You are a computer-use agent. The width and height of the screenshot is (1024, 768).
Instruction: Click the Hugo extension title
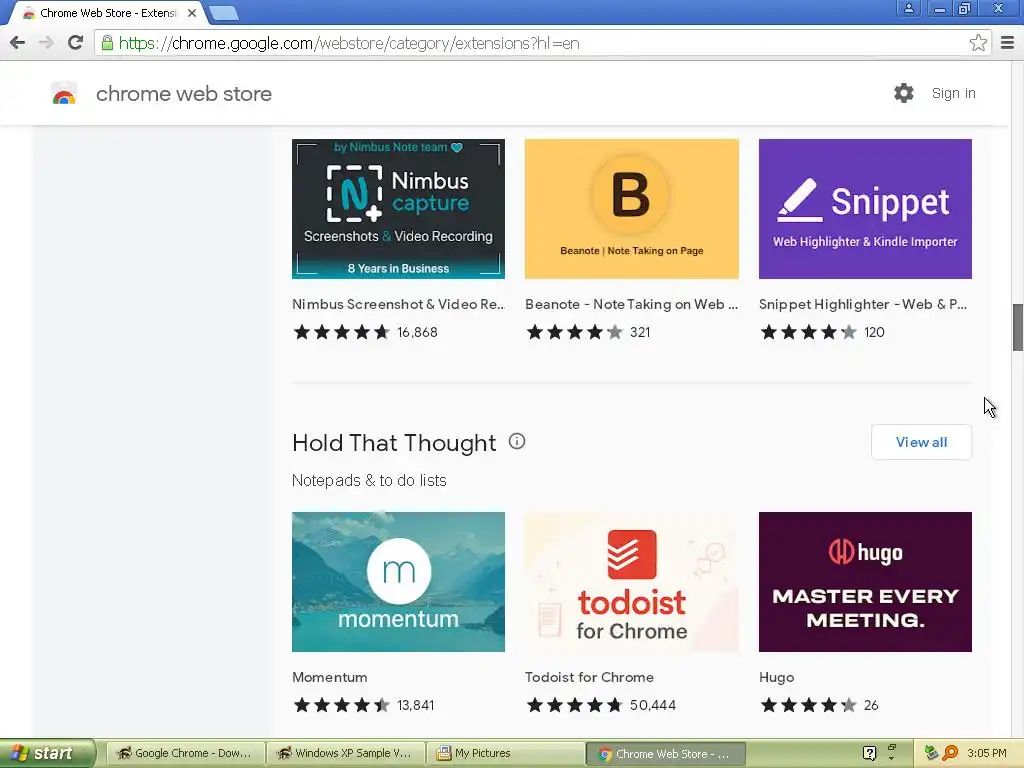coord(776,678)
